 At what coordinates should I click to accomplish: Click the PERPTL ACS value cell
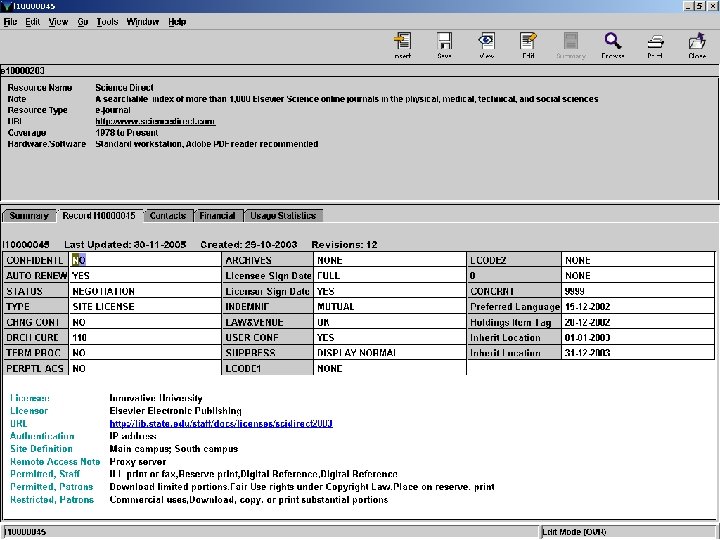coord(145,368)
